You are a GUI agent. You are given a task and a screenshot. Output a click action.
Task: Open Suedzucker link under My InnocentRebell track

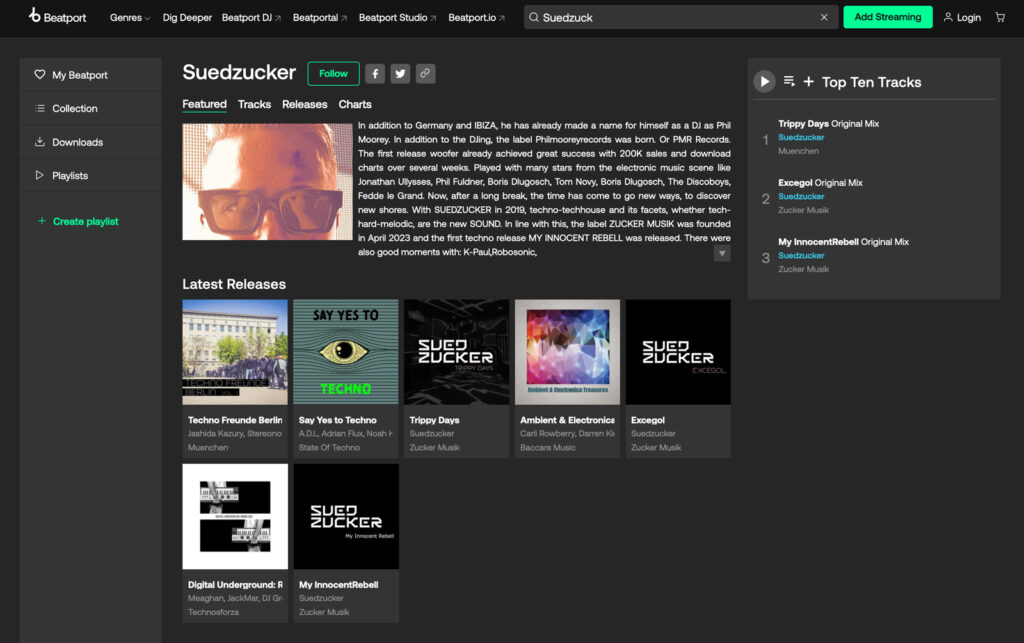click(x=801, y=255)
